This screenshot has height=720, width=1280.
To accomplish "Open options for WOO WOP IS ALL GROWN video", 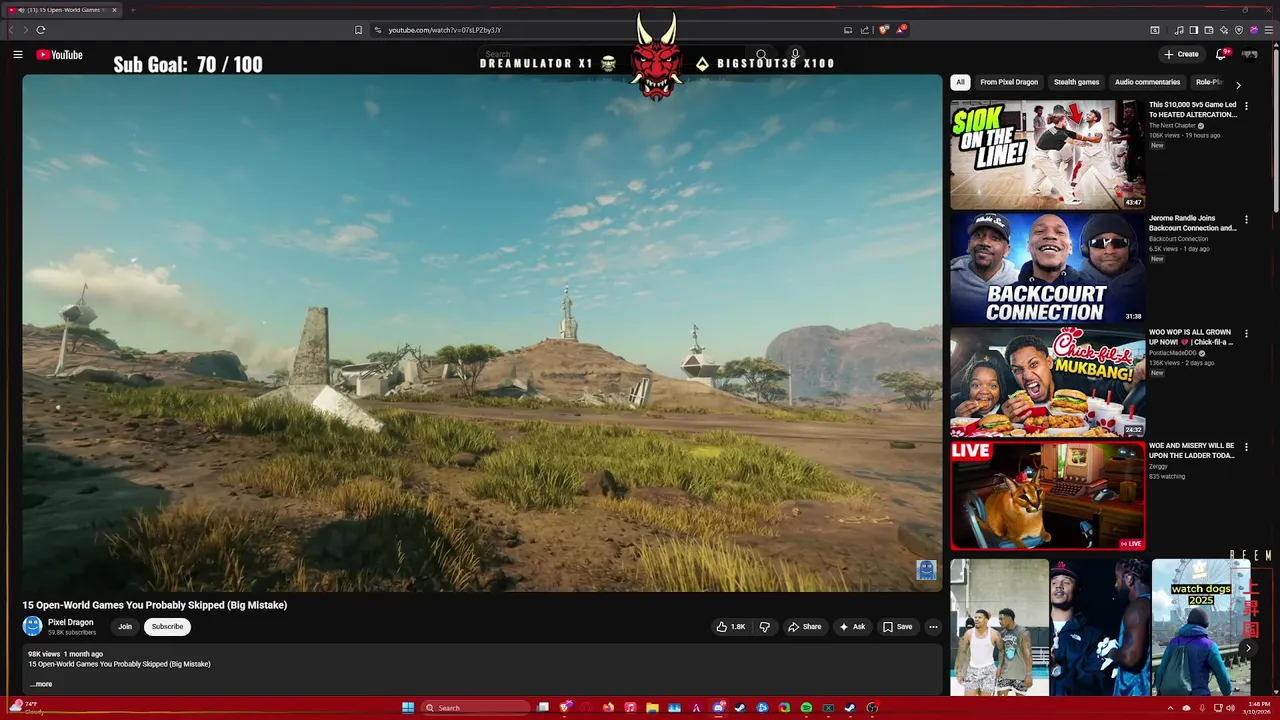I will (x=1246, y=333).
